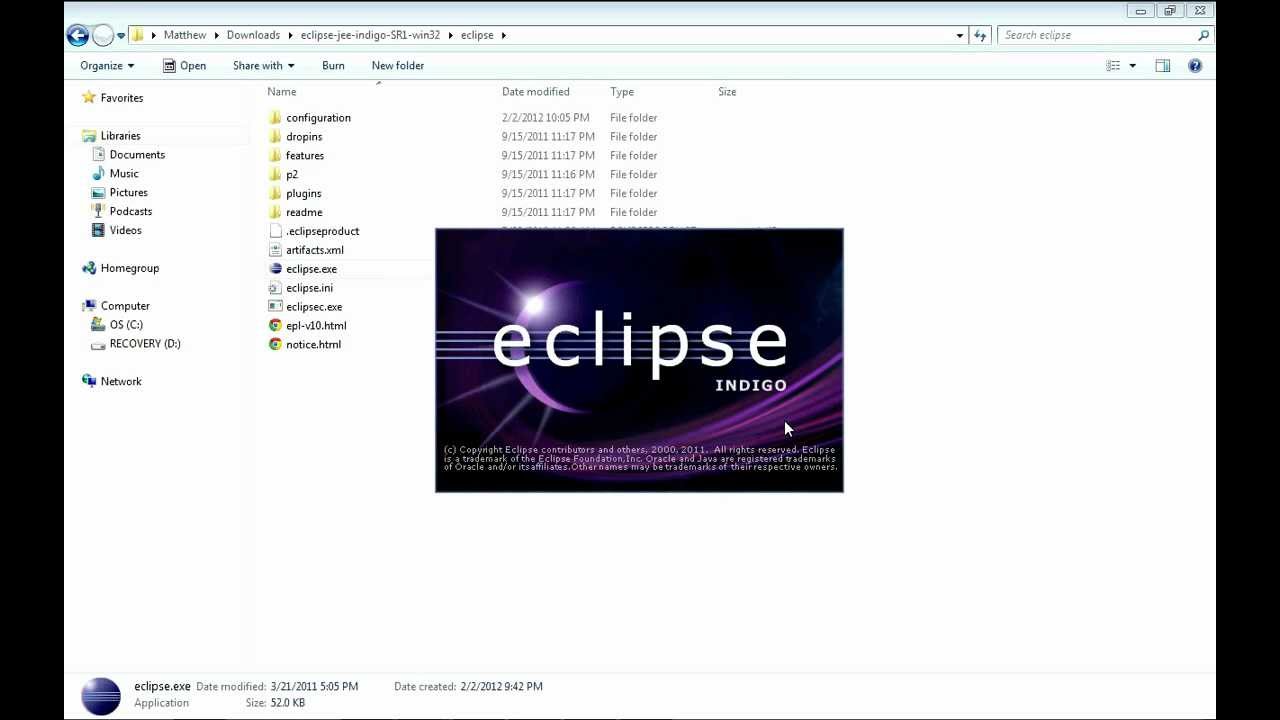Screen dimensions: 1280x720
Task: Open the Pictures library
Action: [x=128, y=193]
